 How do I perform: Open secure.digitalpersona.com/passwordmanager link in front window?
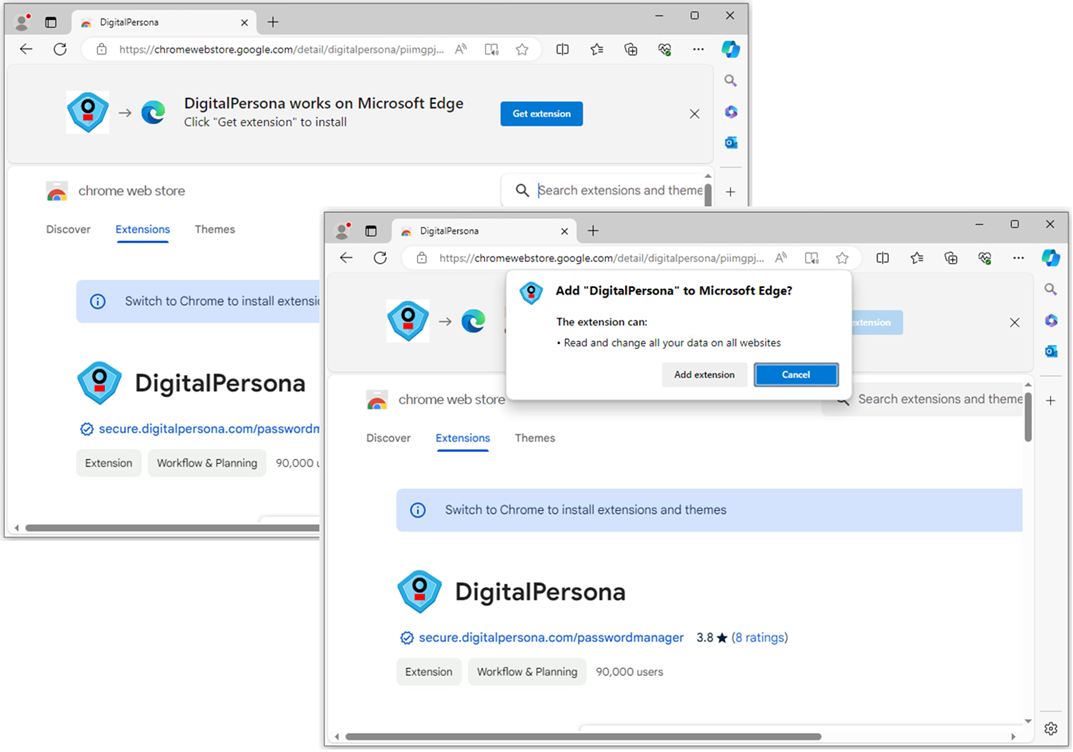coord(551,638)
